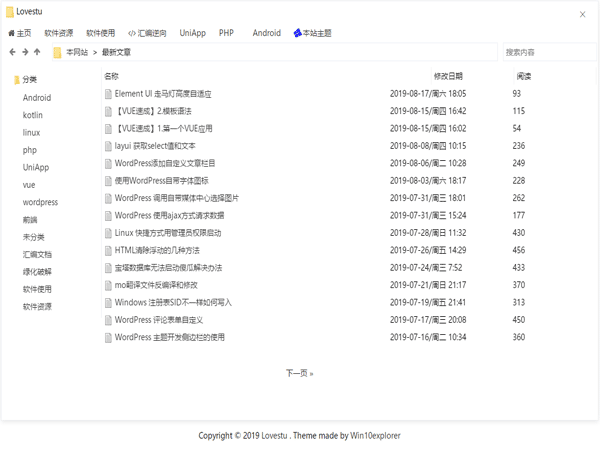Screen dimensions: 600x450
Task: Click the 修改日期 column header
Action: click(448, 76)
